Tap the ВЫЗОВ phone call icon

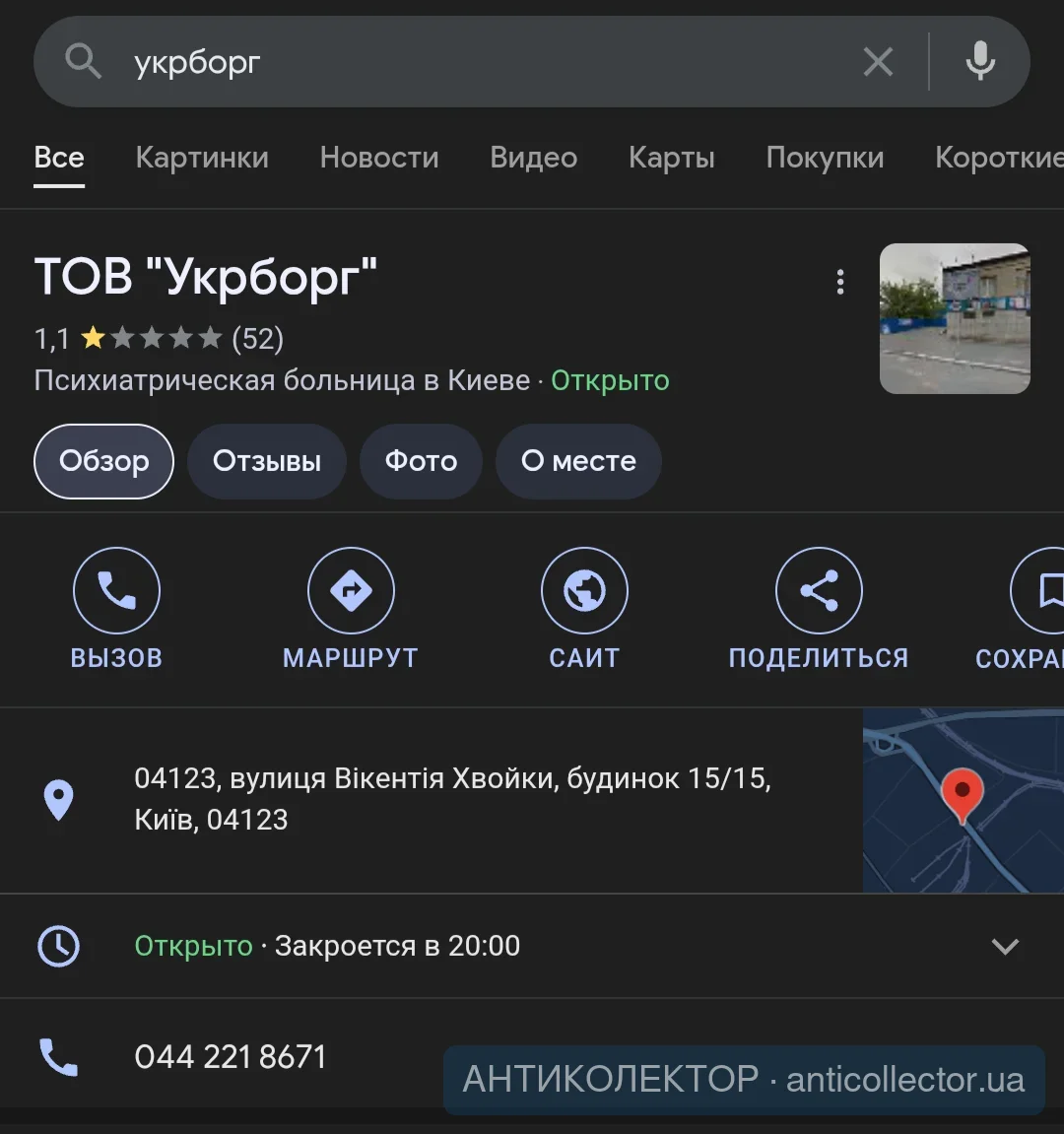point(116,590)
